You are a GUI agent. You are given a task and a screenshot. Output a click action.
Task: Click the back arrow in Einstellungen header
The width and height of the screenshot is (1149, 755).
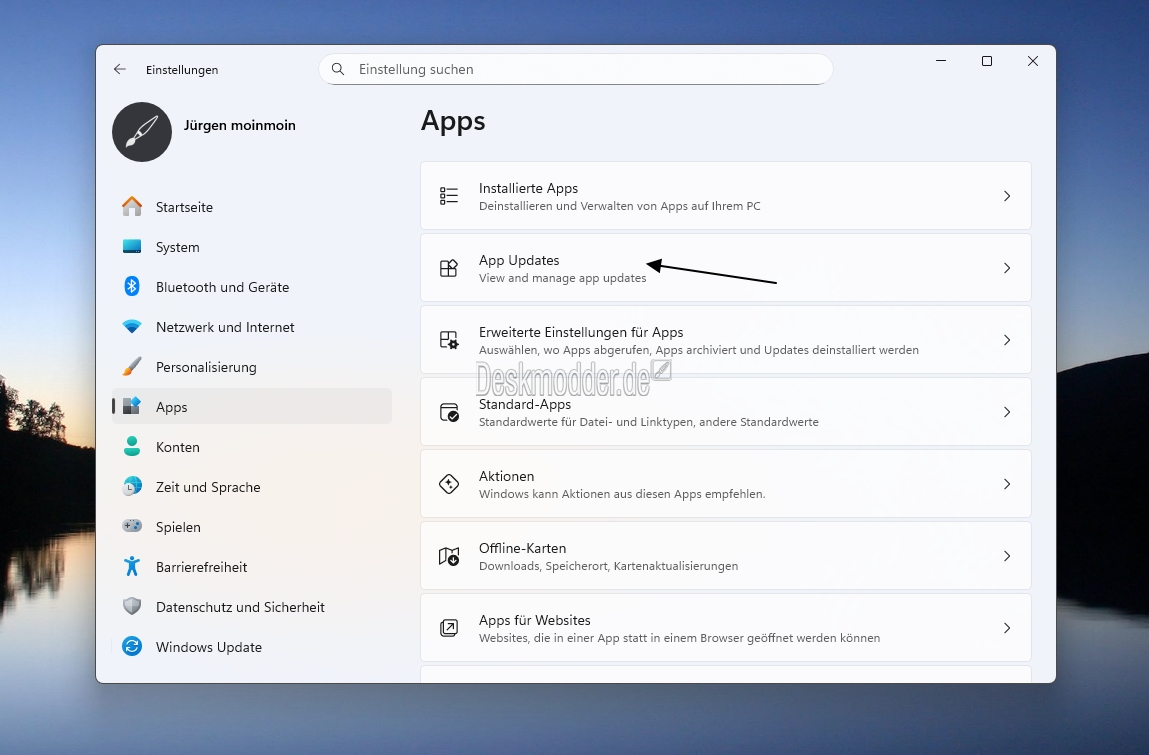(x=120, y=70)
